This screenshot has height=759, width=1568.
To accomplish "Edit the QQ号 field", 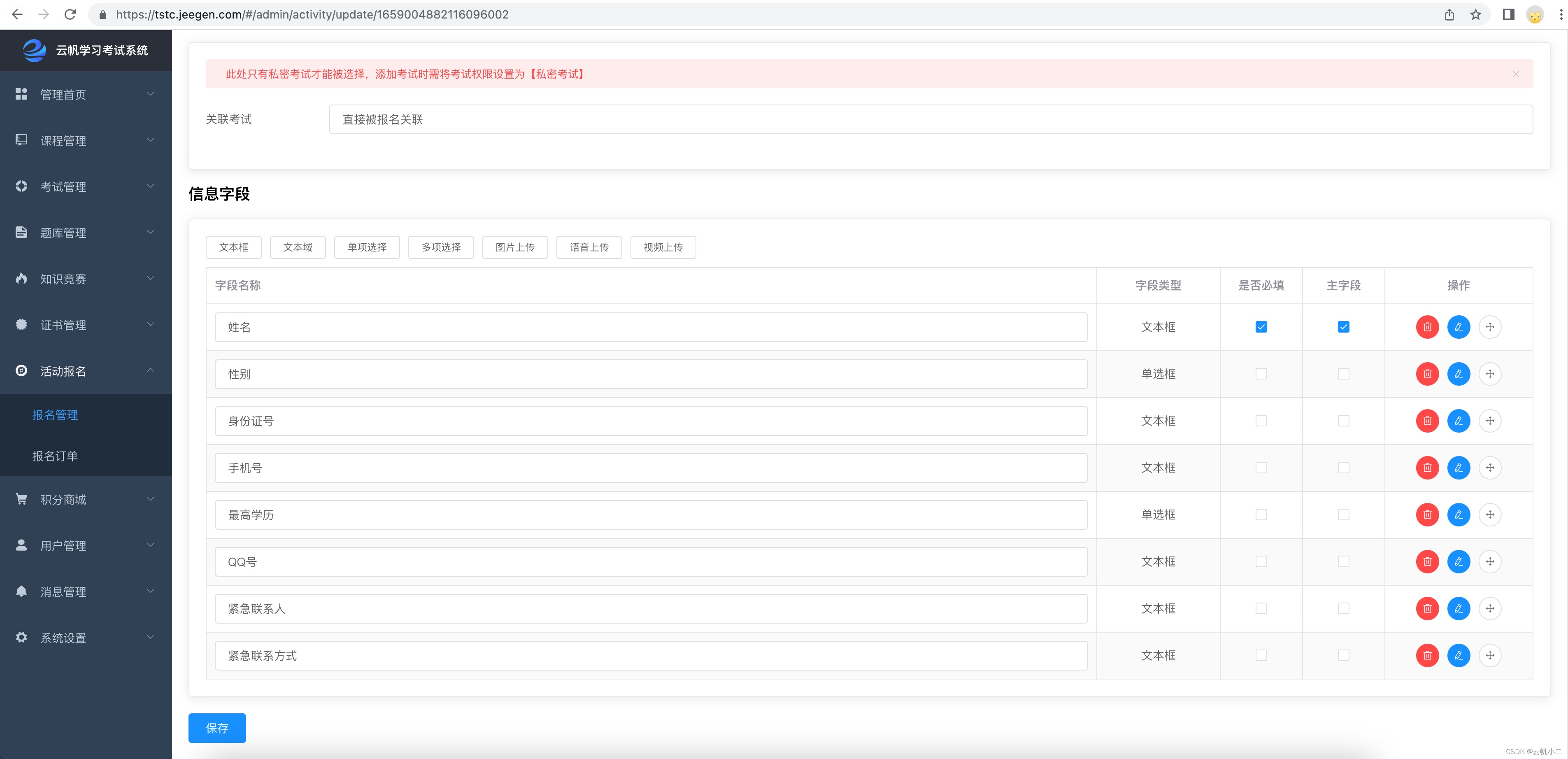I will (x=1459, y=561).
